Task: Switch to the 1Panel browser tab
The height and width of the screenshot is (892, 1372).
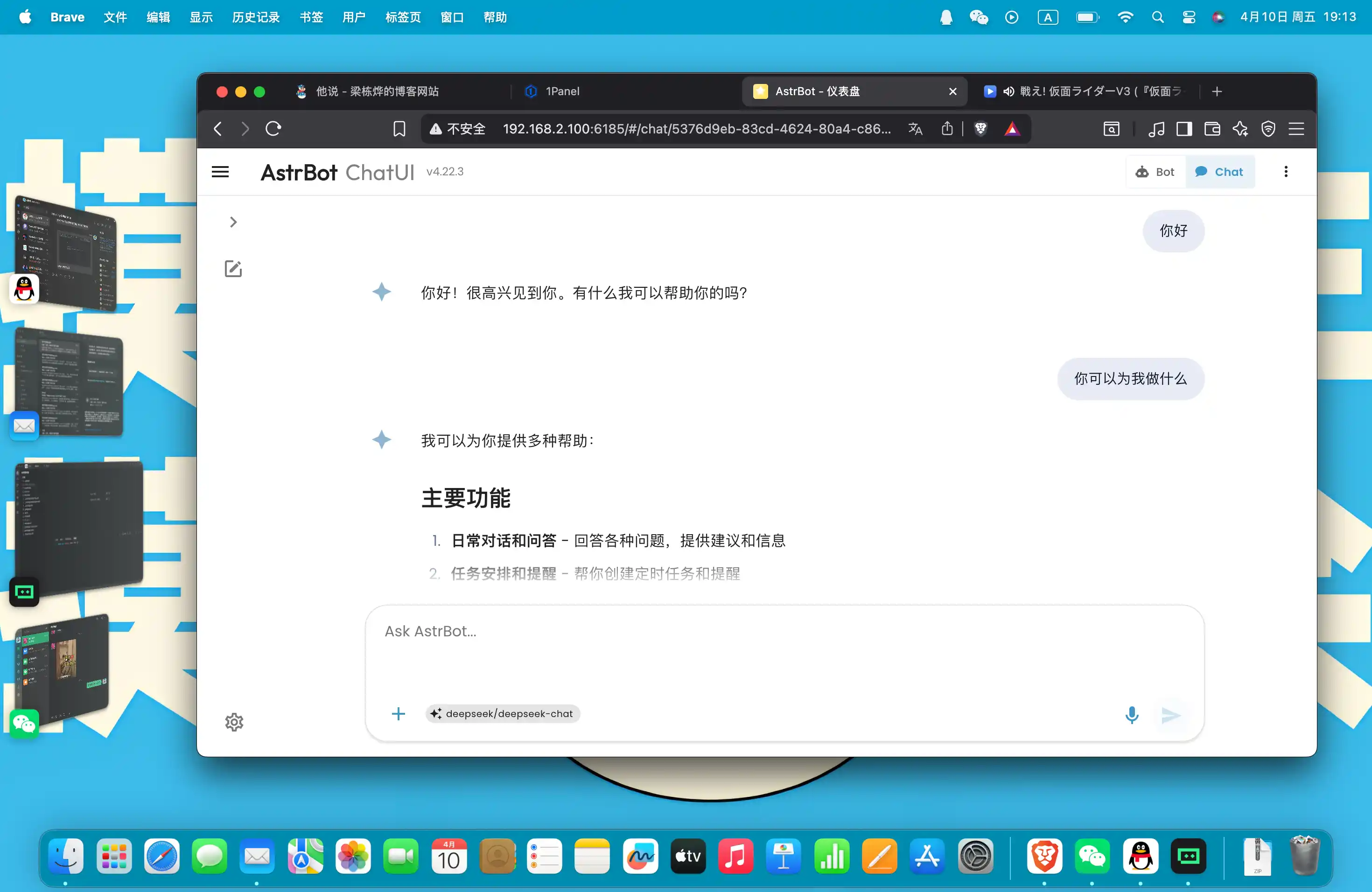Action: pos(562,91)
